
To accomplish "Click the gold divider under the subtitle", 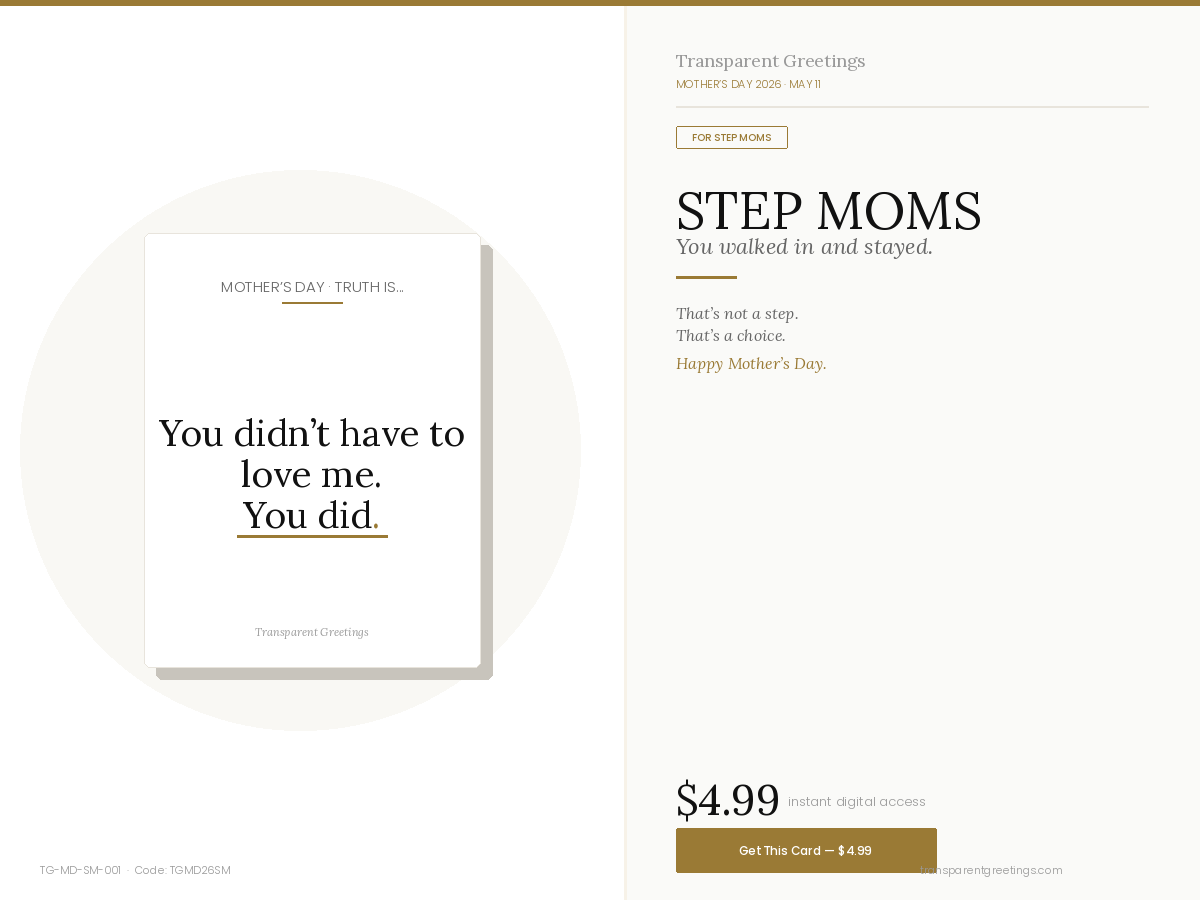I will click(x=706, y=277).
